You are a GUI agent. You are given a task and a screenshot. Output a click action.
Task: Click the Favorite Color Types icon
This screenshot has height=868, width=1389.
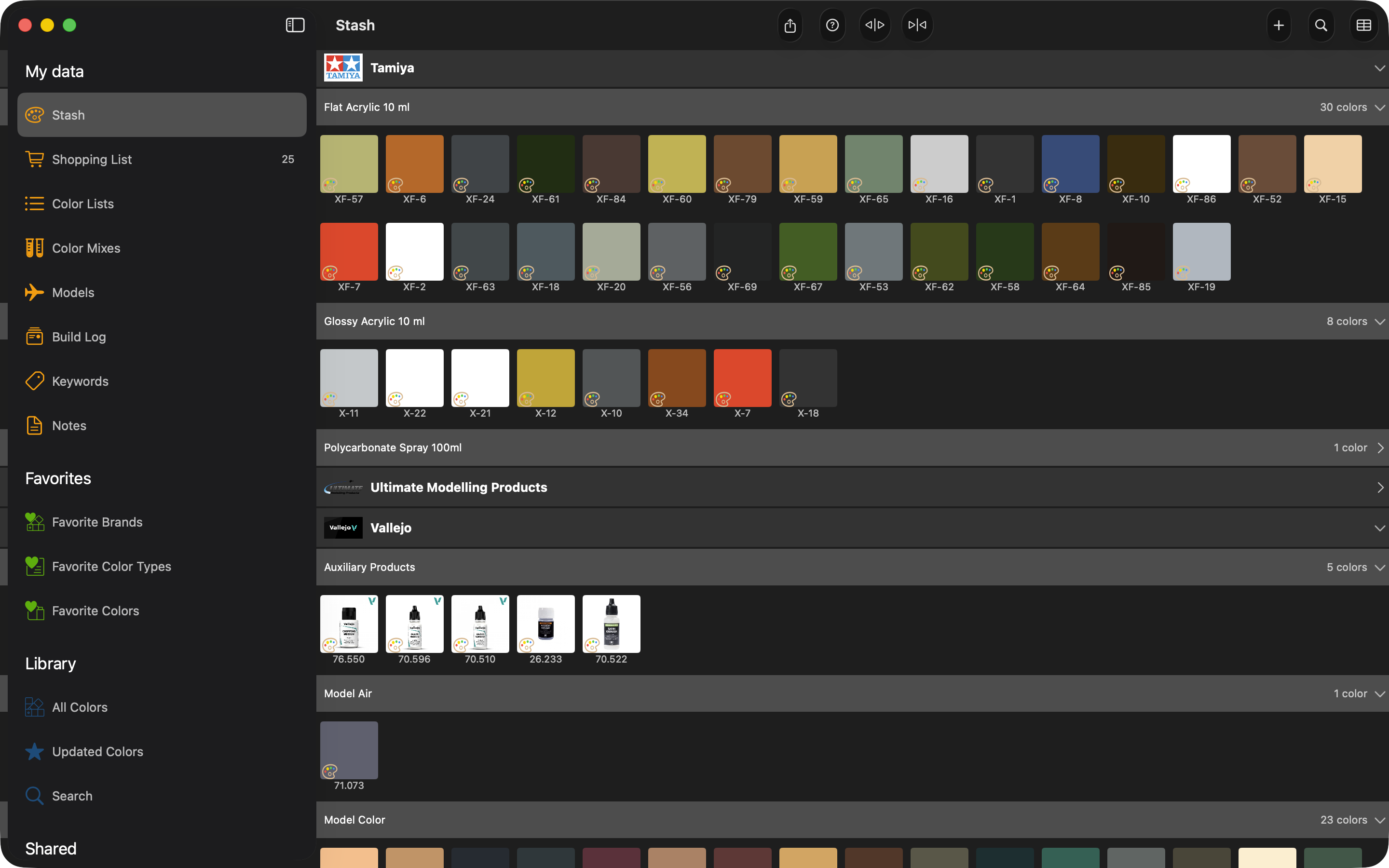[x=34, y=566]
